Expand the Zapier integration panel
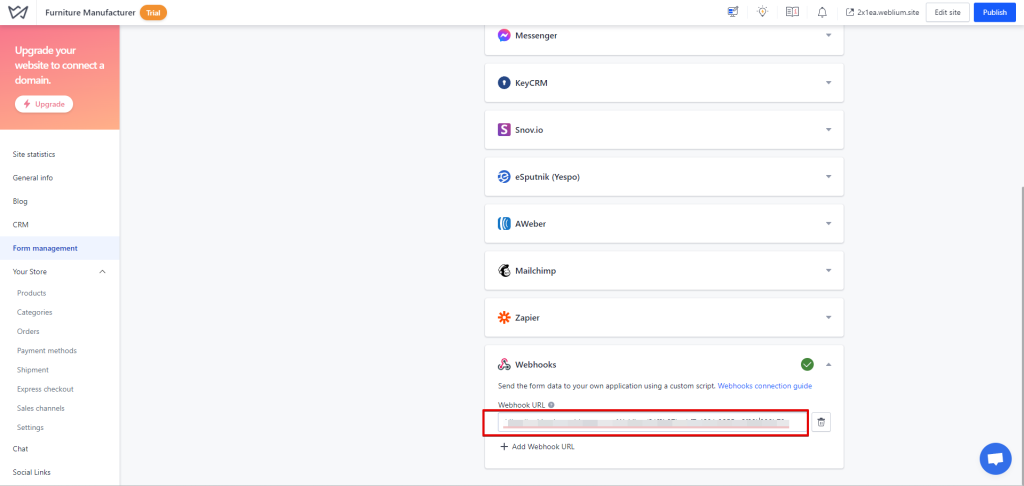Viewport: 1024px width, 486px height. pyautogui.click(x=828, y=317)
